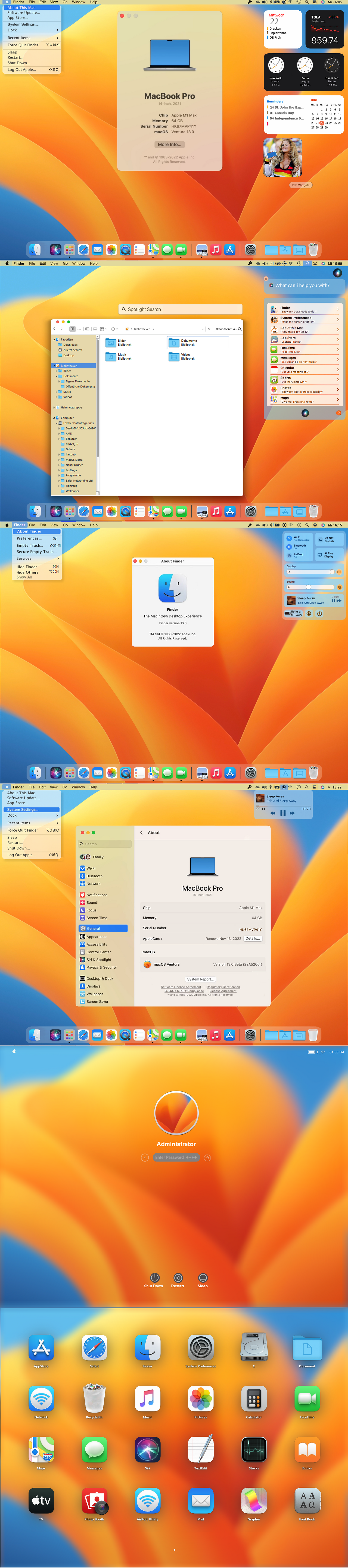Launch Photo Booth from the Launchpad grid
Viewport: 348px width, 1568px height.
94,1501
